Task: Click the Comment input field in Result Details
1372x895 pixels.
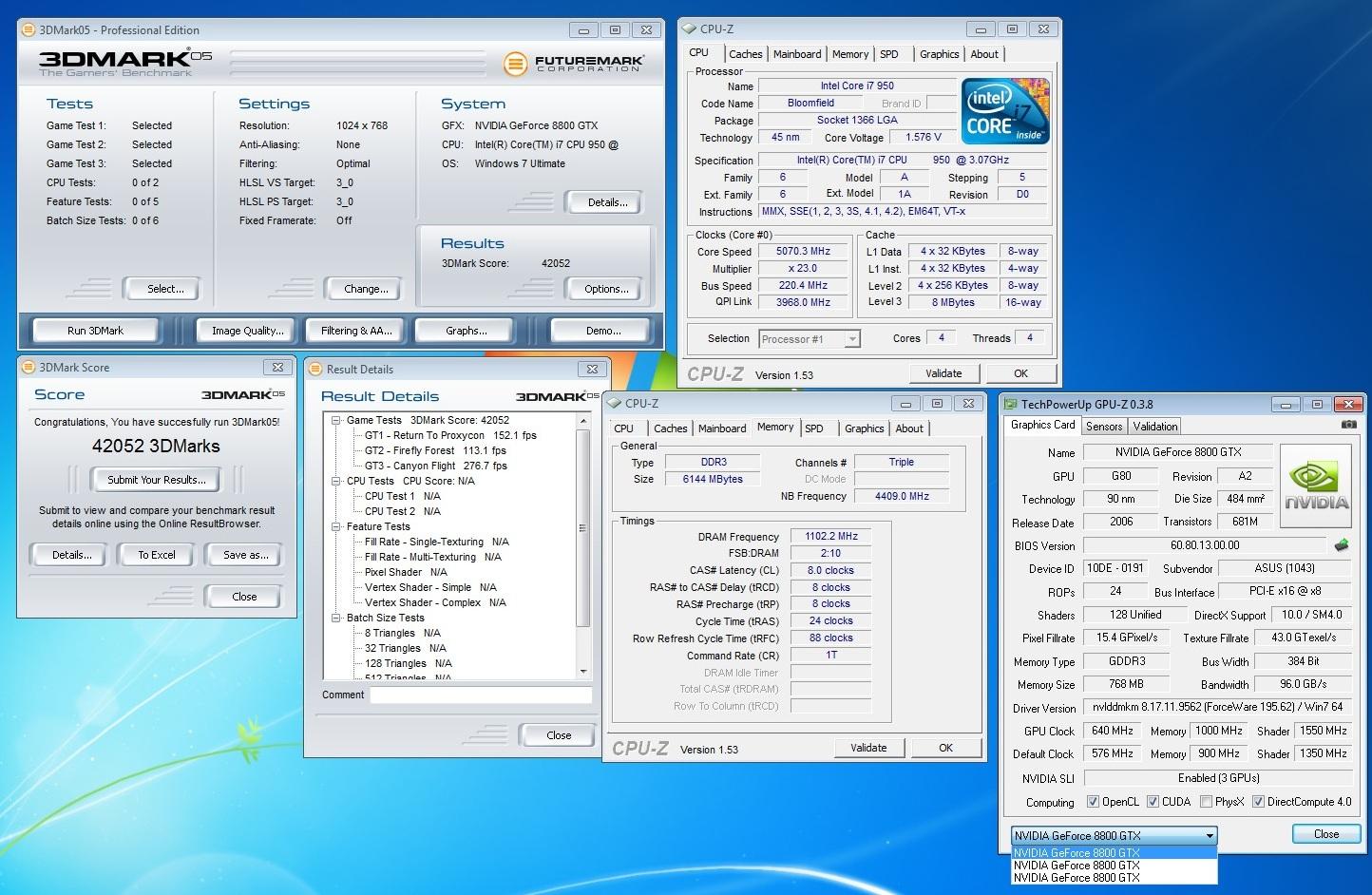Action: (x=481, y=695)
